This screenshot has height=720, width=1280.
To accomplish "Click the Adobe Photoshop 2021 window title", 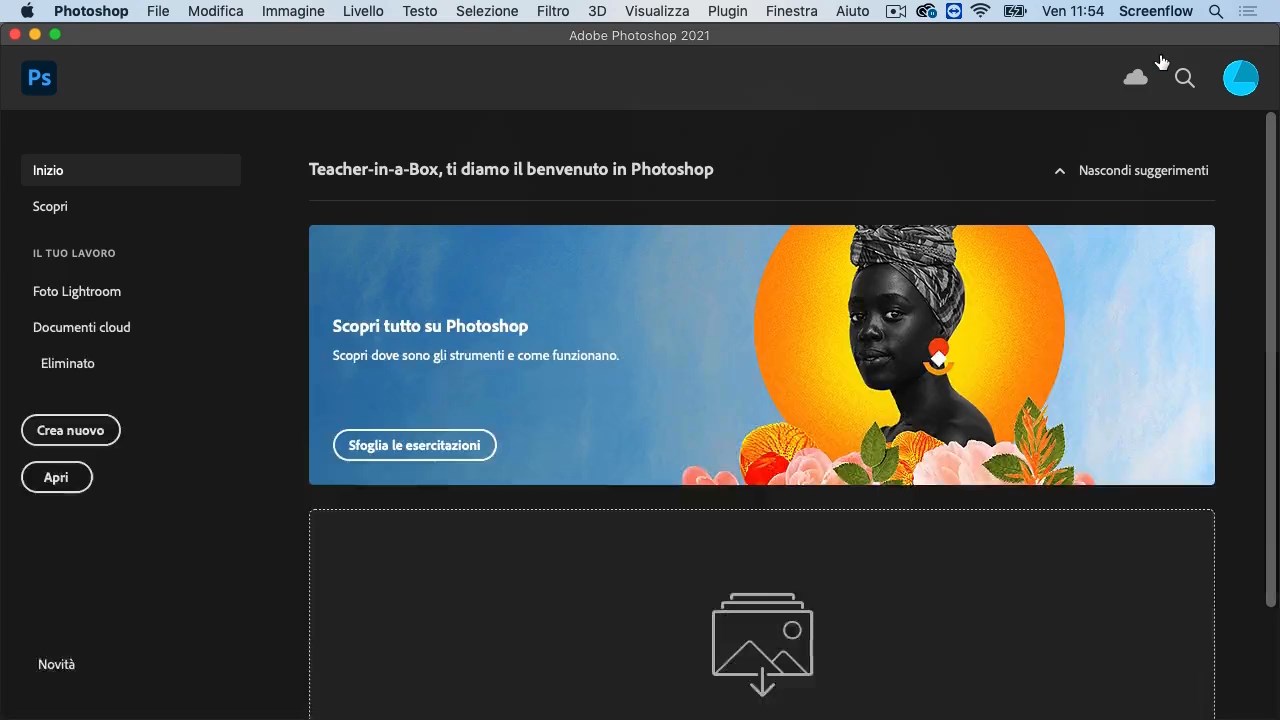I will pyautogui.click(x=640, y=35).
